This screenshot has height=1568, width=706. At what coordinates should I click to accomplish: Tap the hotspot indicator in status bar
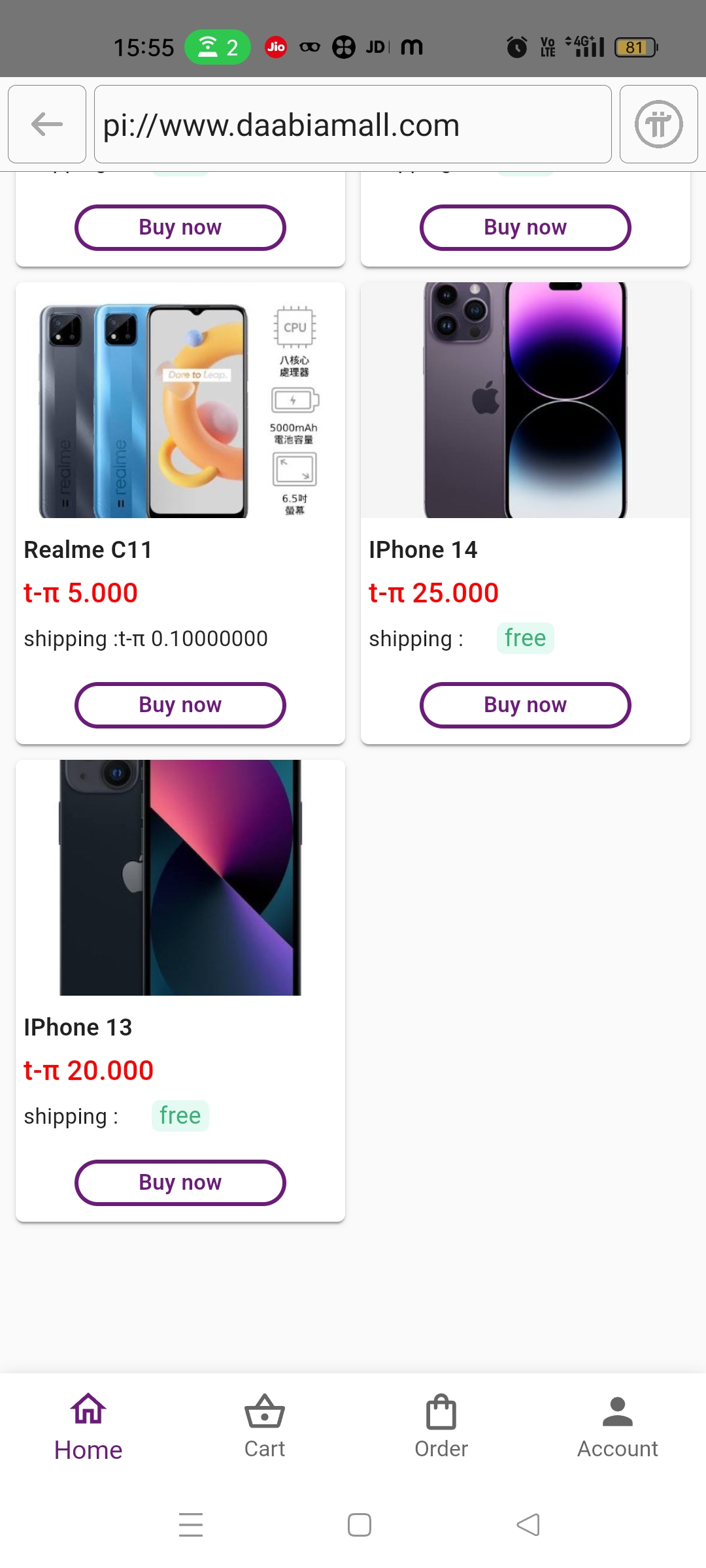(218, 47)
